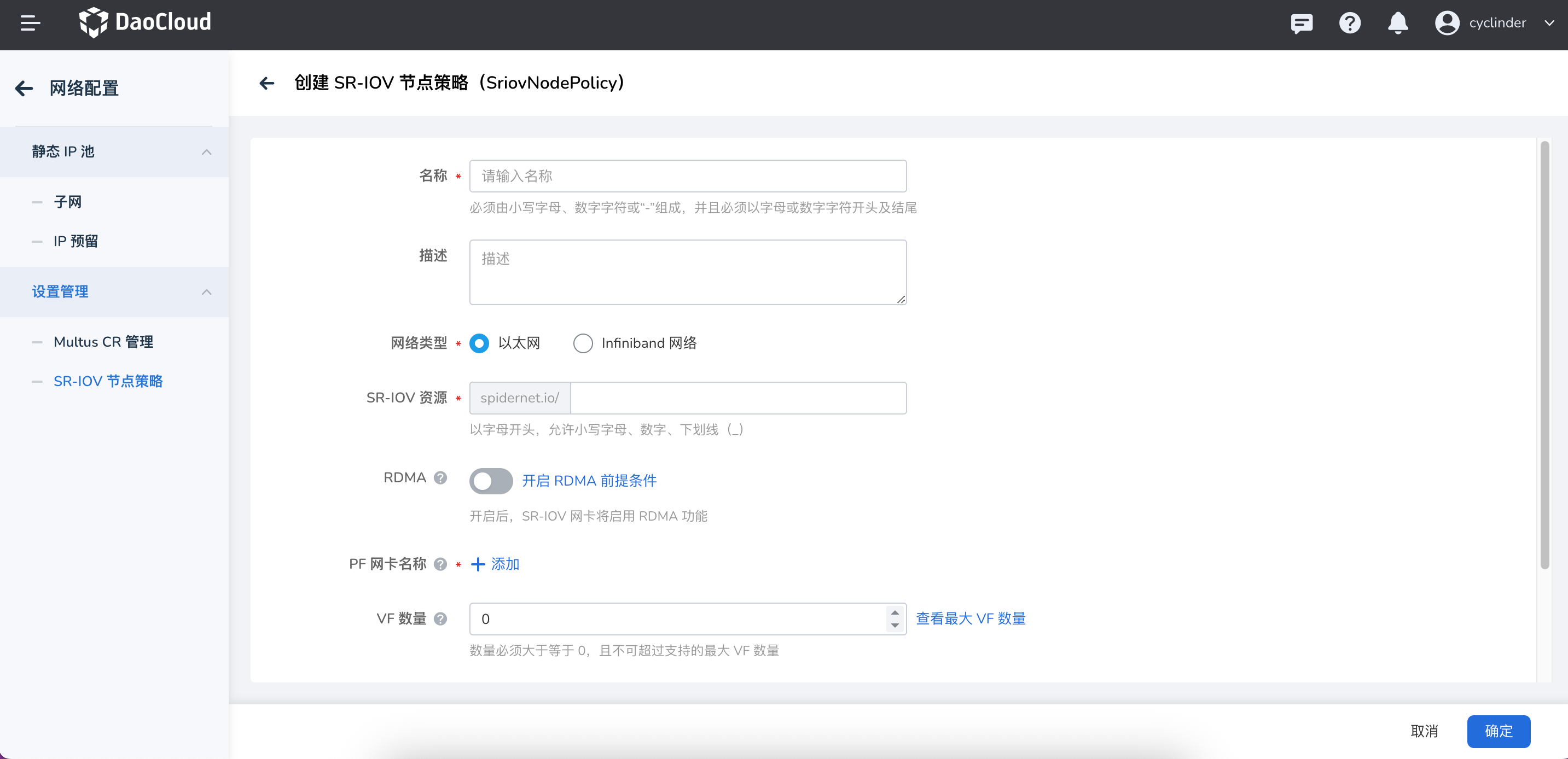Open the hamburger navigation menu

pos(29,24)
